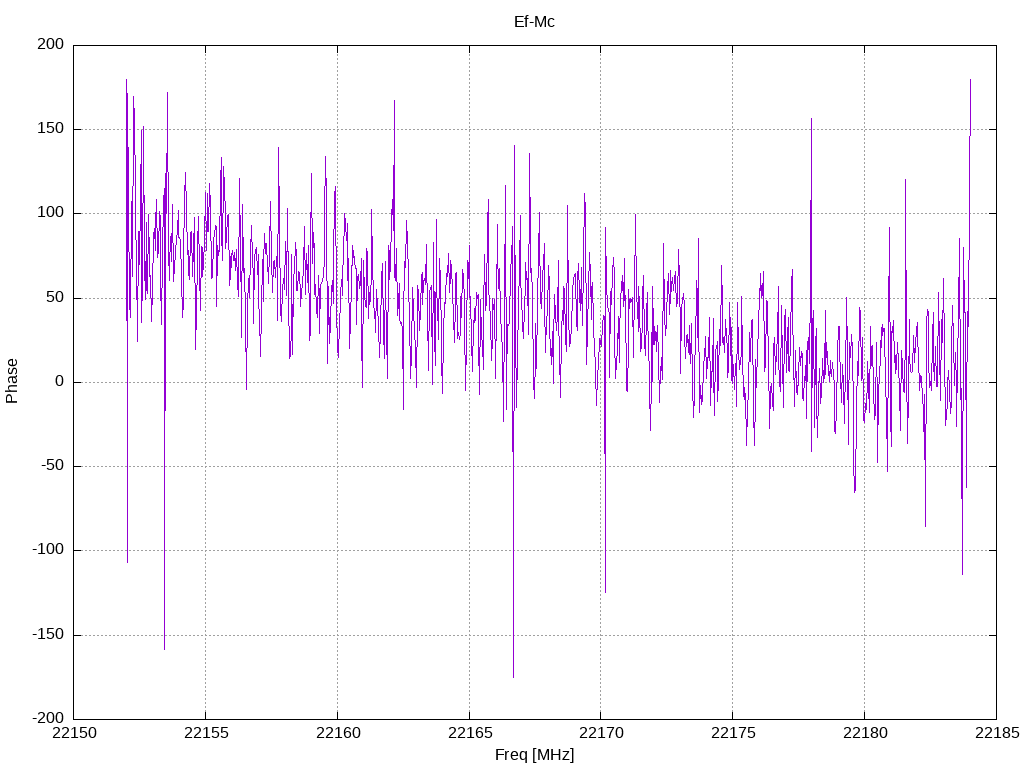Select the y-axis tick label 0
Image resolution: width=1024 pixels, height=768 pixels.
click(60, 381)
